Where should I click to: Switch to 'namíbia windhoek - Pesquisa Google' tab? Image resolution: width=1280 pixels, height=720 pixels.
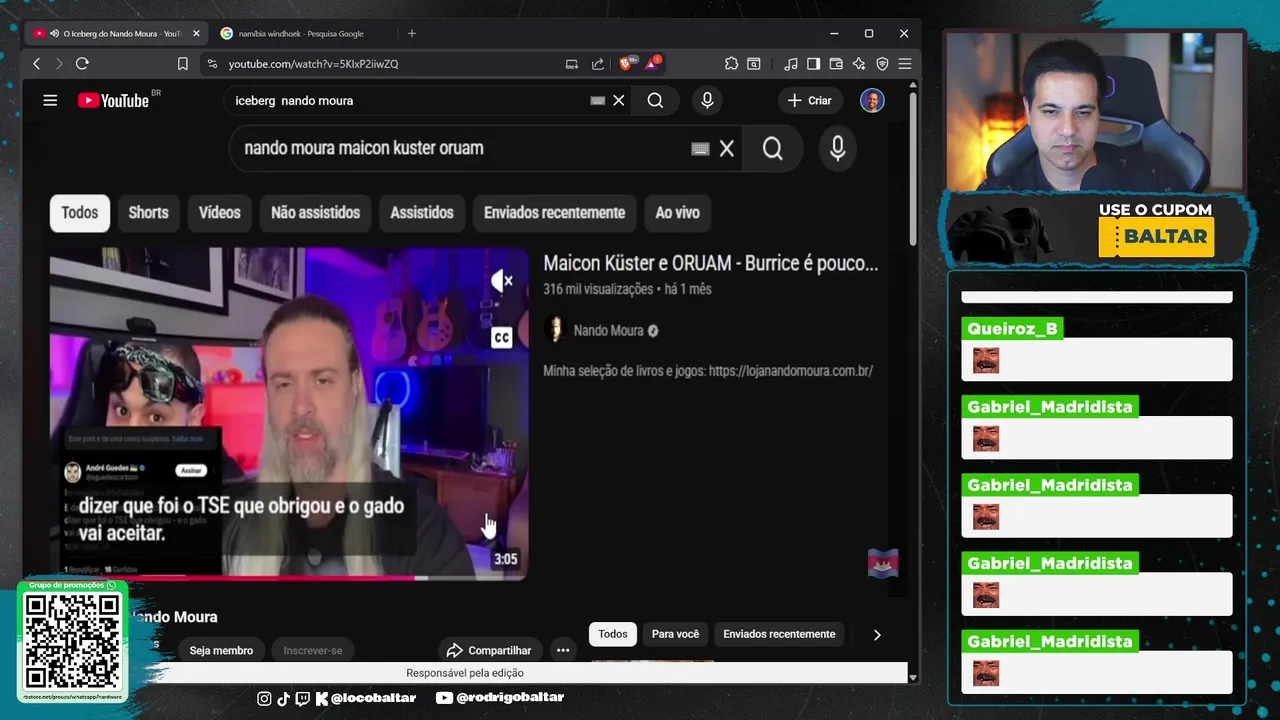click(300, 33)
